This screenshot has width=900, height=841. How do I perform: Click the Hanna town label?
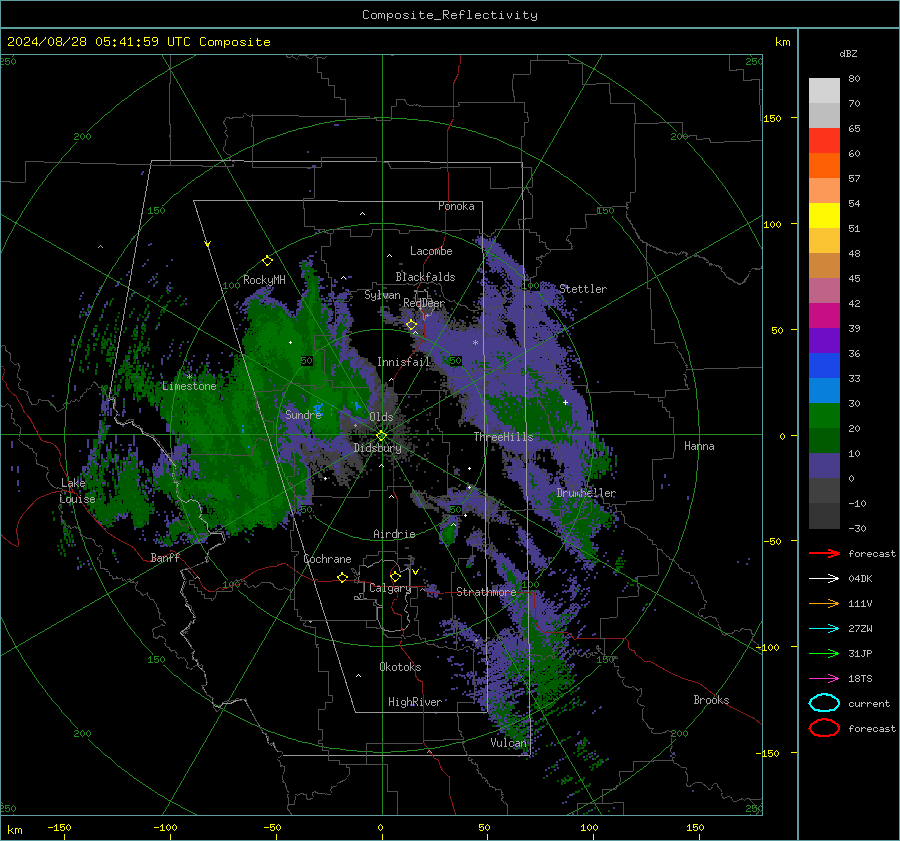699,446
